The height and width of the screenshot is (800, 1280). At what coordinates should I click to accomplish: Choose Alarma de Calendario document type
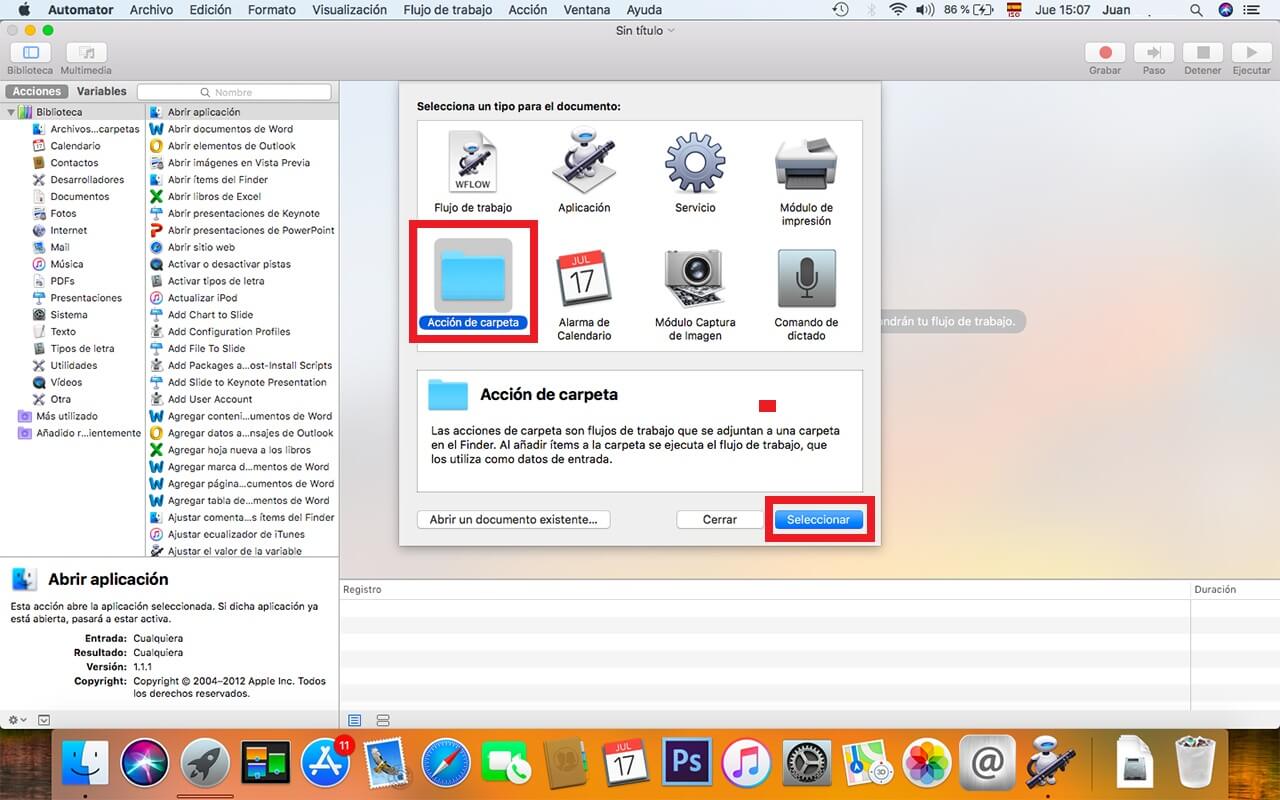click(584, 295)
